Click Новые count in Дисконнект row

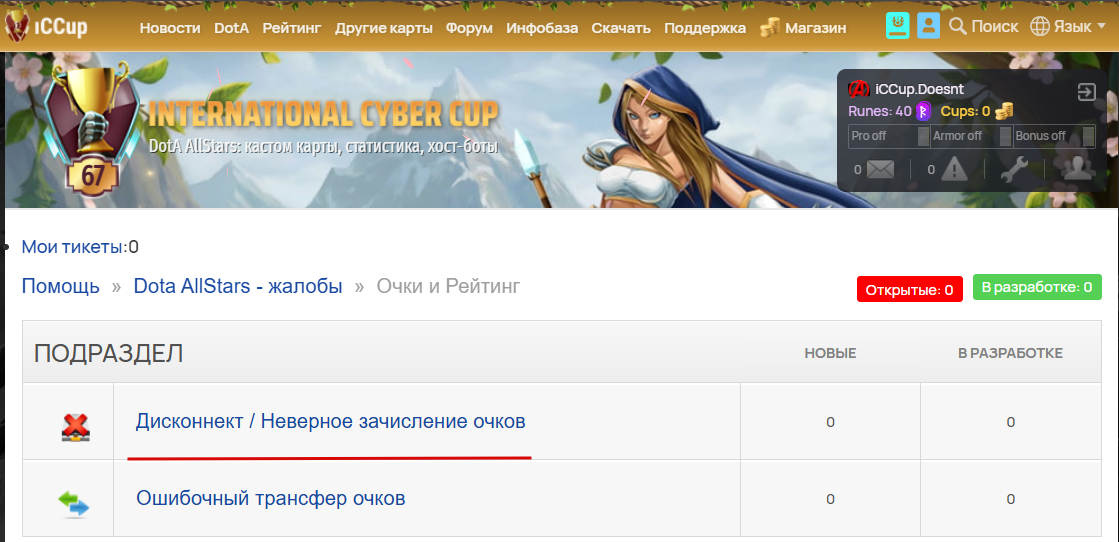[x=830, y=422]
